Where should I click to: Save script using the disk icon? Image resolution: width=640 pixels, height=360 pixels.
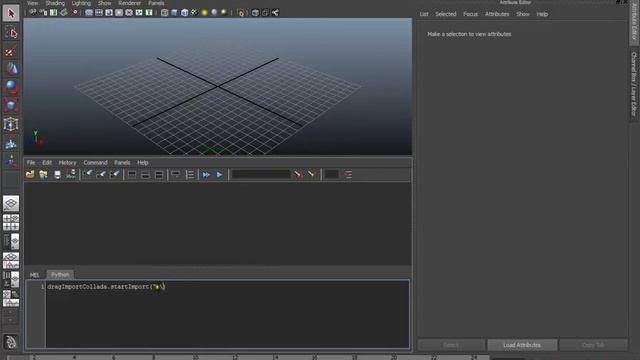point(57,175)
